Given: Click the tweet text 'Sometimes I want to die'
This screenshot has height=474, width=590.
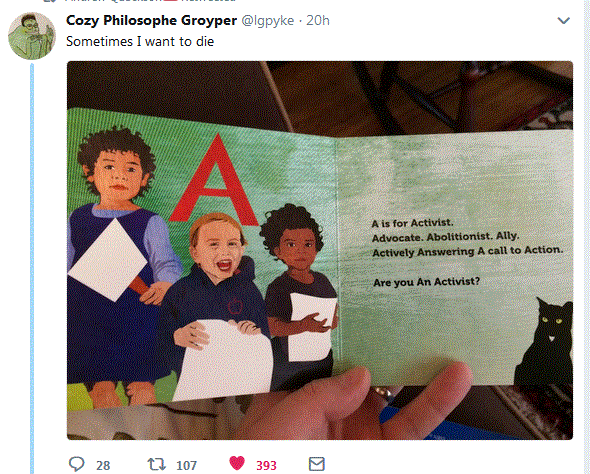Looking at the screenshot, I should click(x=140, y=41).
